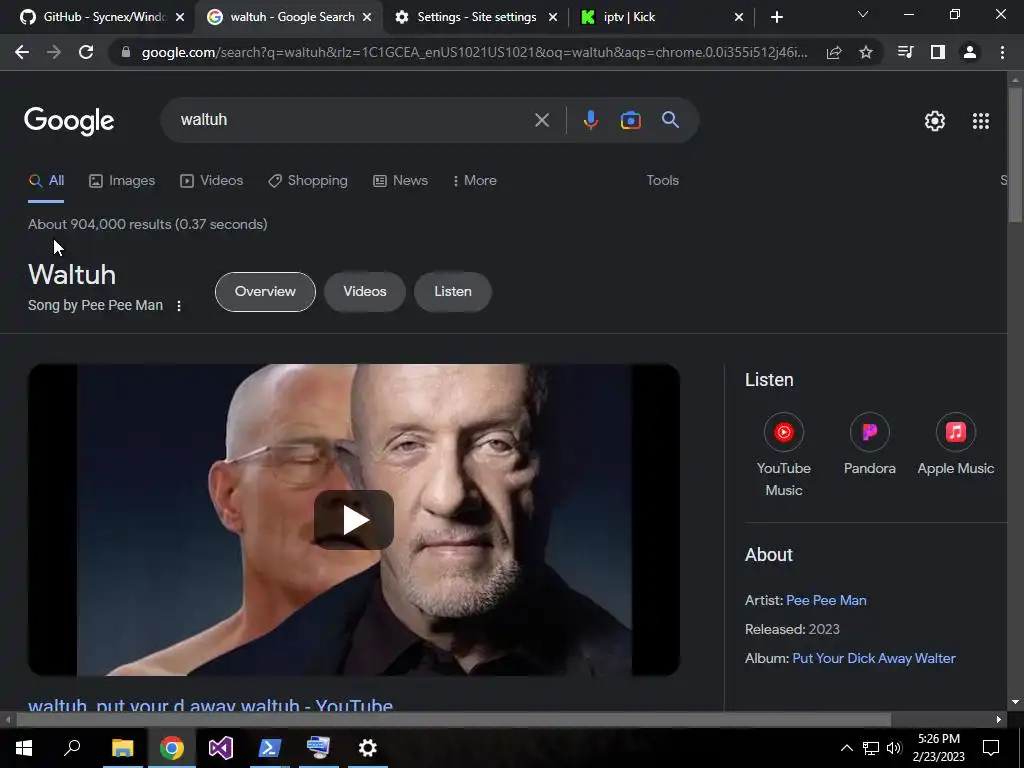
Task: Click the lock icon in address bar
Action: (125, 52)
